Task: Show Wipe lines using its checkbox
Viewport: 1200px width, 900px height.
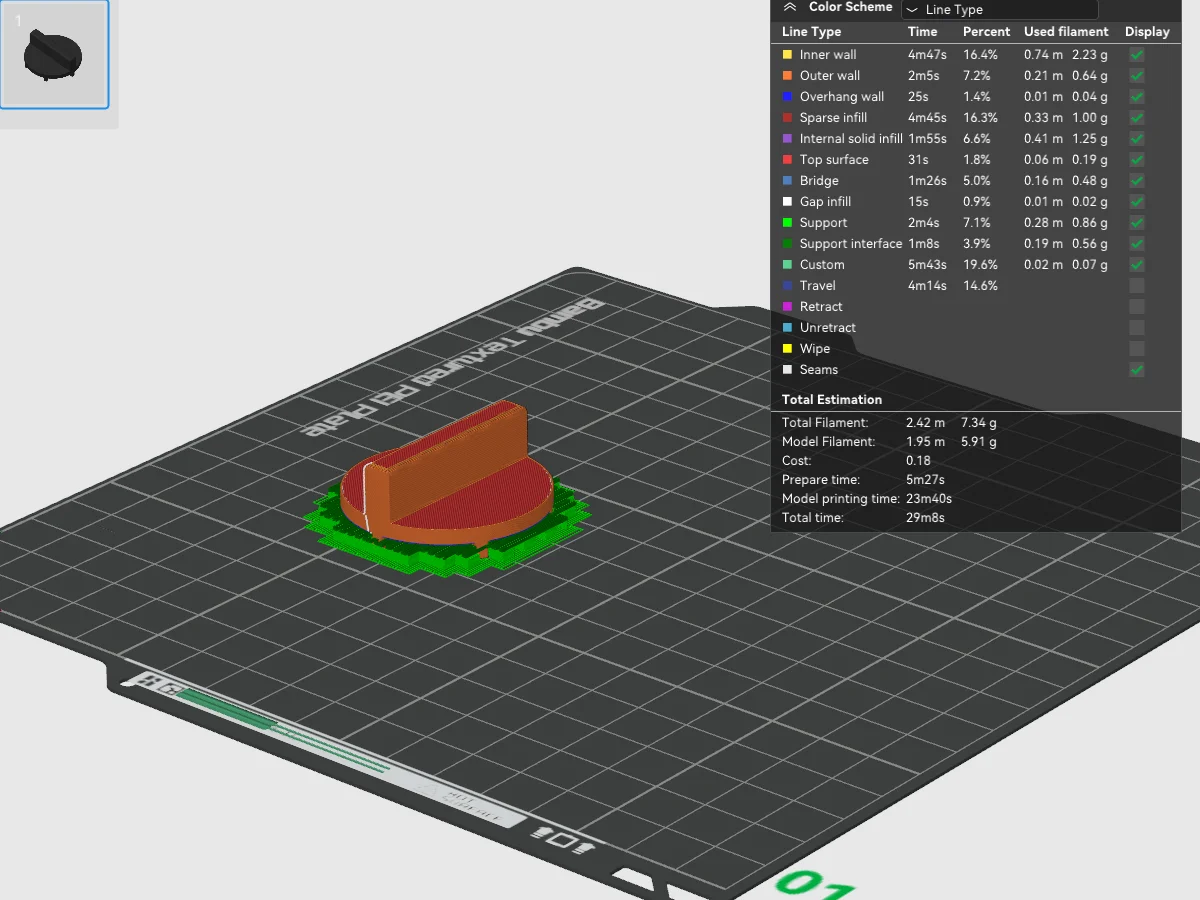Action: [1137, 349]
